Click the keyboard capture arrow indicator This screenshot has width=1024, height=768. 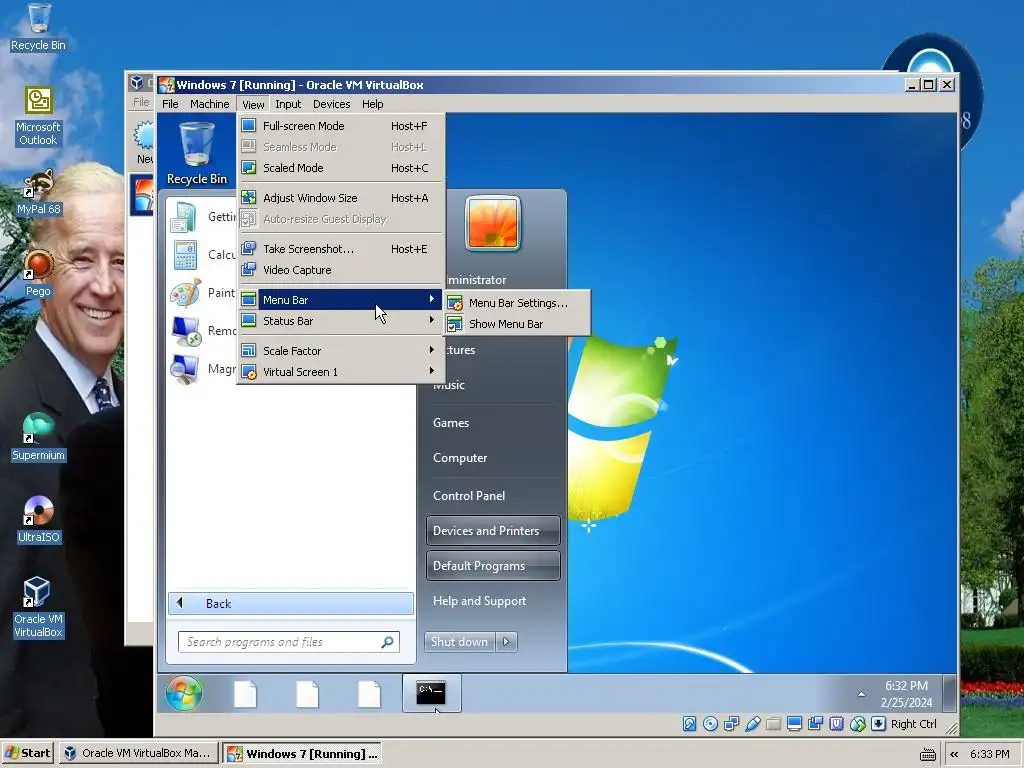pyautogui.click(x=878, y=724)
